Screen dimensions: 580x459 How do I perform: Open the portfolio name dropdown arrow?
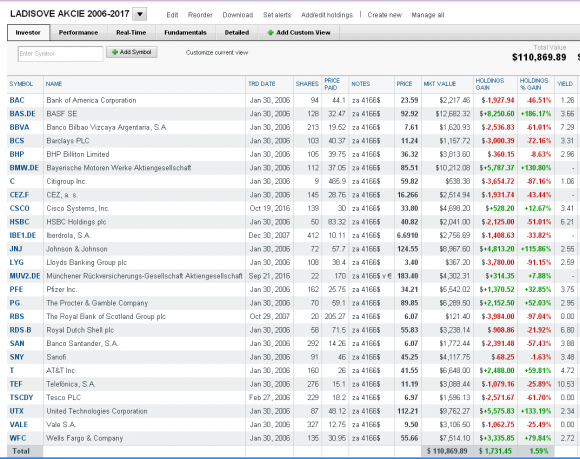[140, 14]
